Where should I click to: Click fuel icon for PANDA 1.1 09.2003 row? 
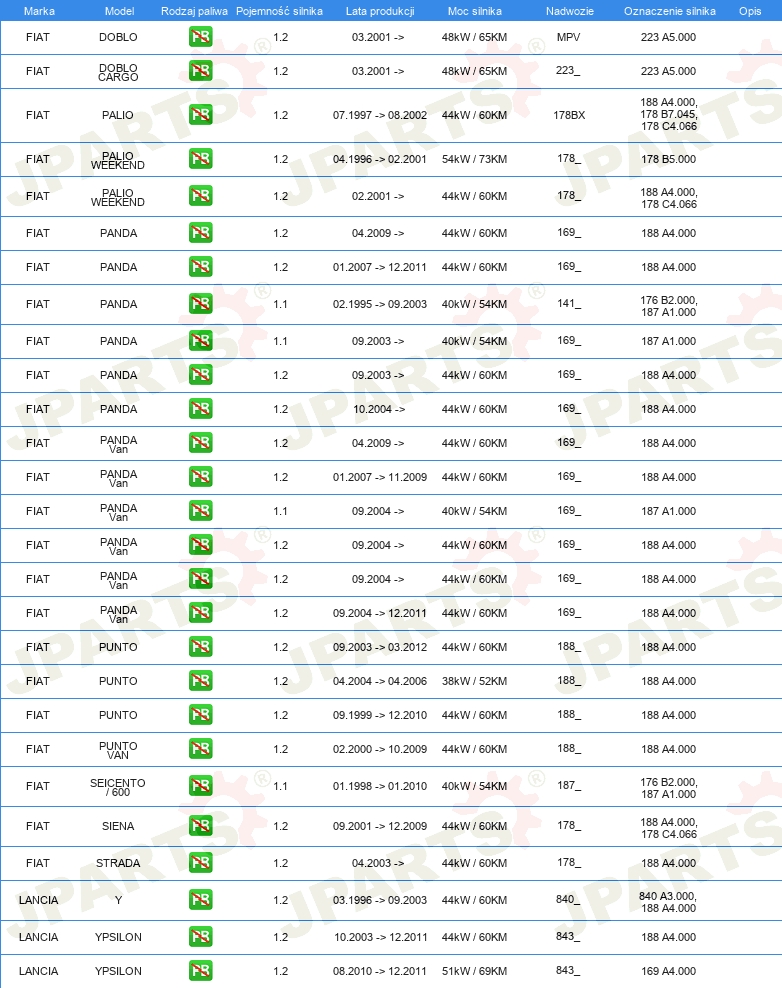coord(200,341)
